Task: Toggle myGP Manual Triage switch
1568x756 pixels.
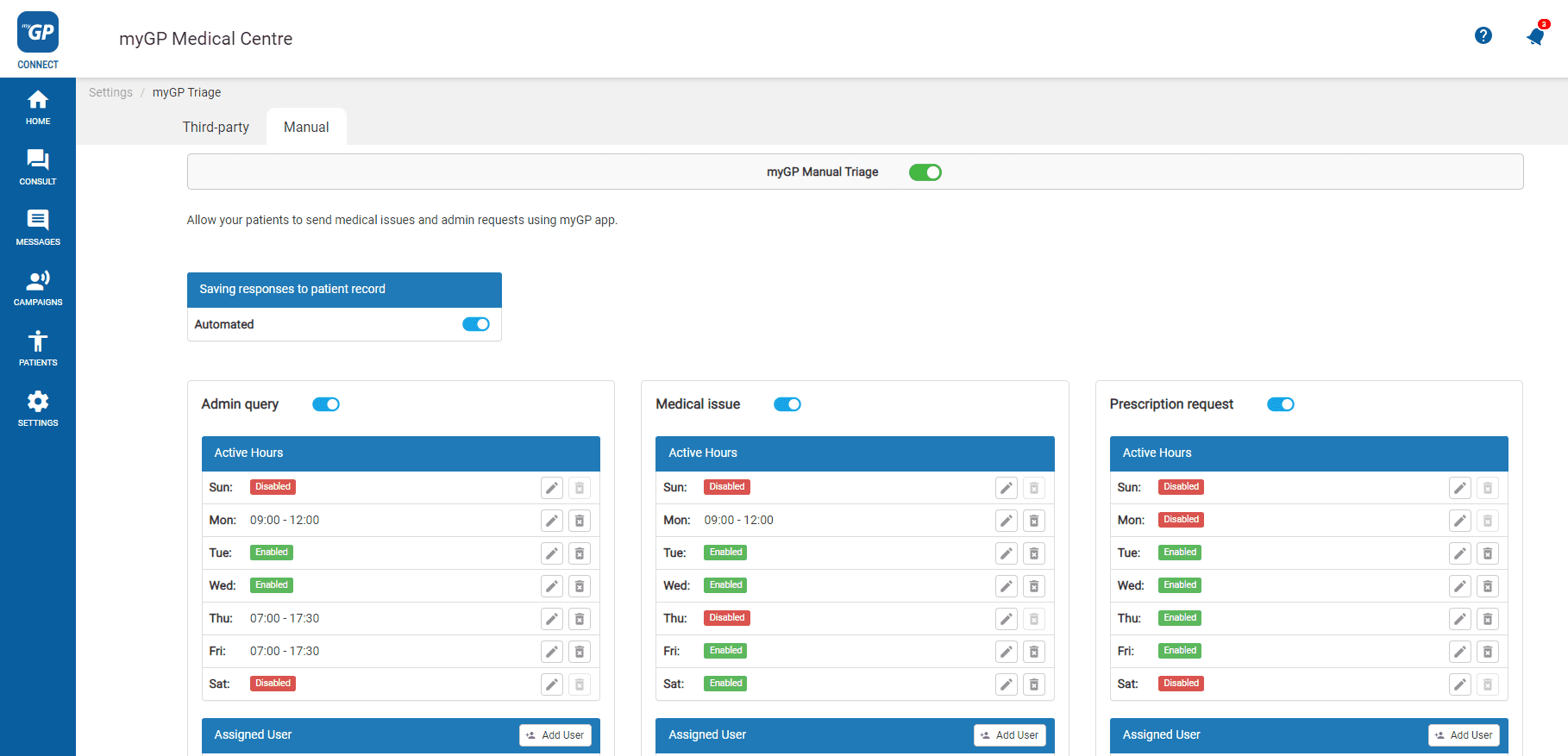Action: [x=925, y=172]
